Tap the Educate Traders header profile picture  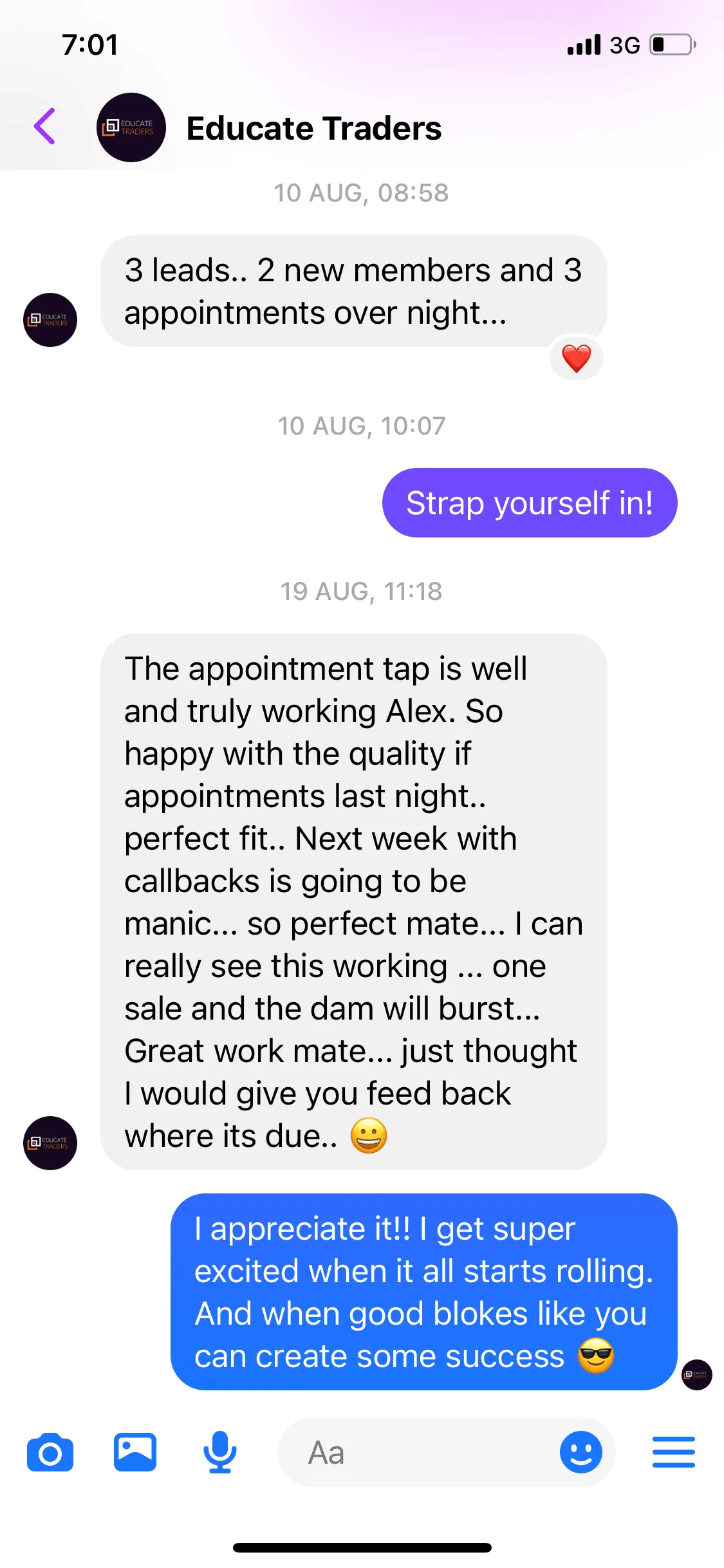pos(131,127)
